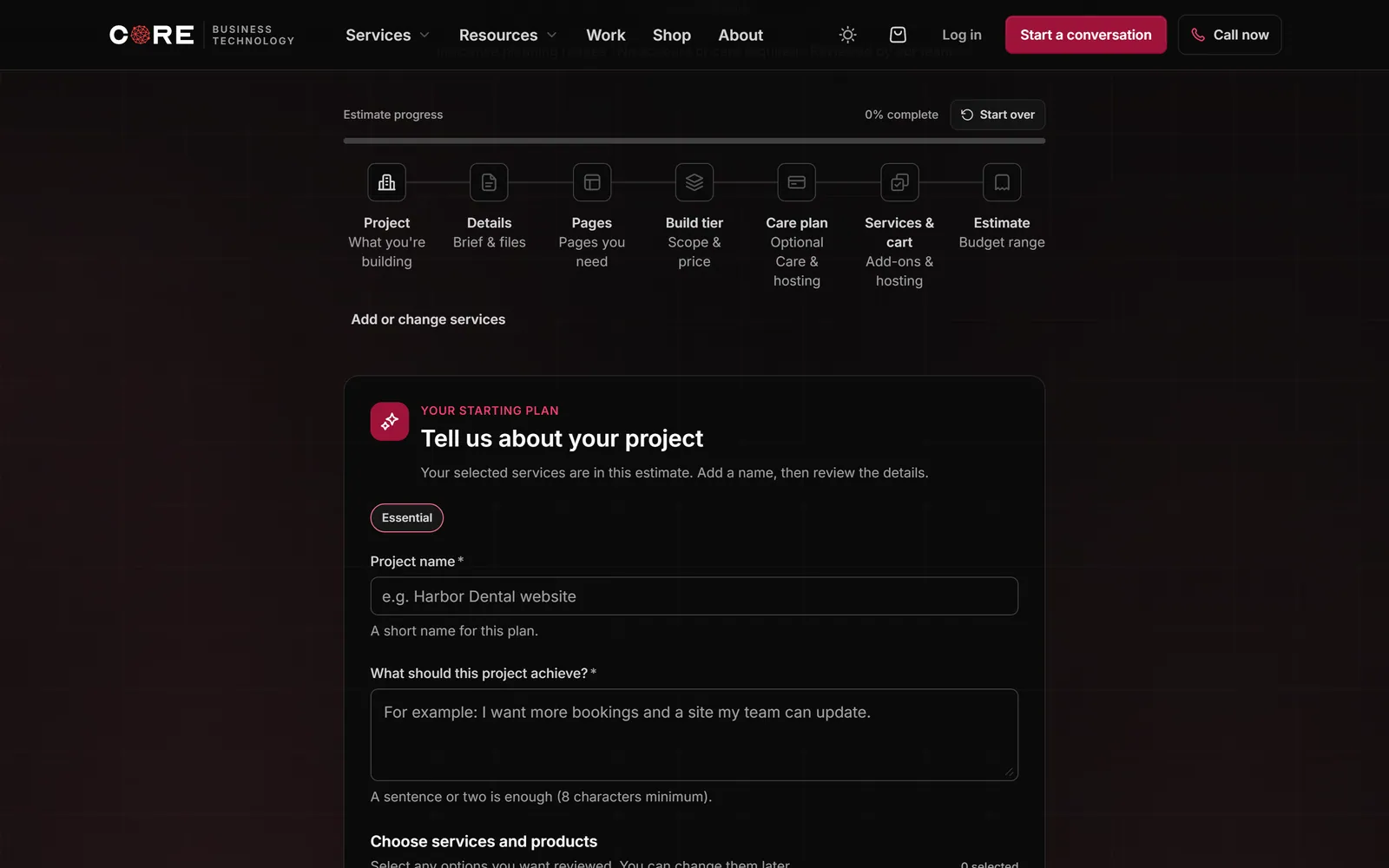Click the 0% complete text
This screenshot has height=868, width=1389.
(x=901, y=115)
